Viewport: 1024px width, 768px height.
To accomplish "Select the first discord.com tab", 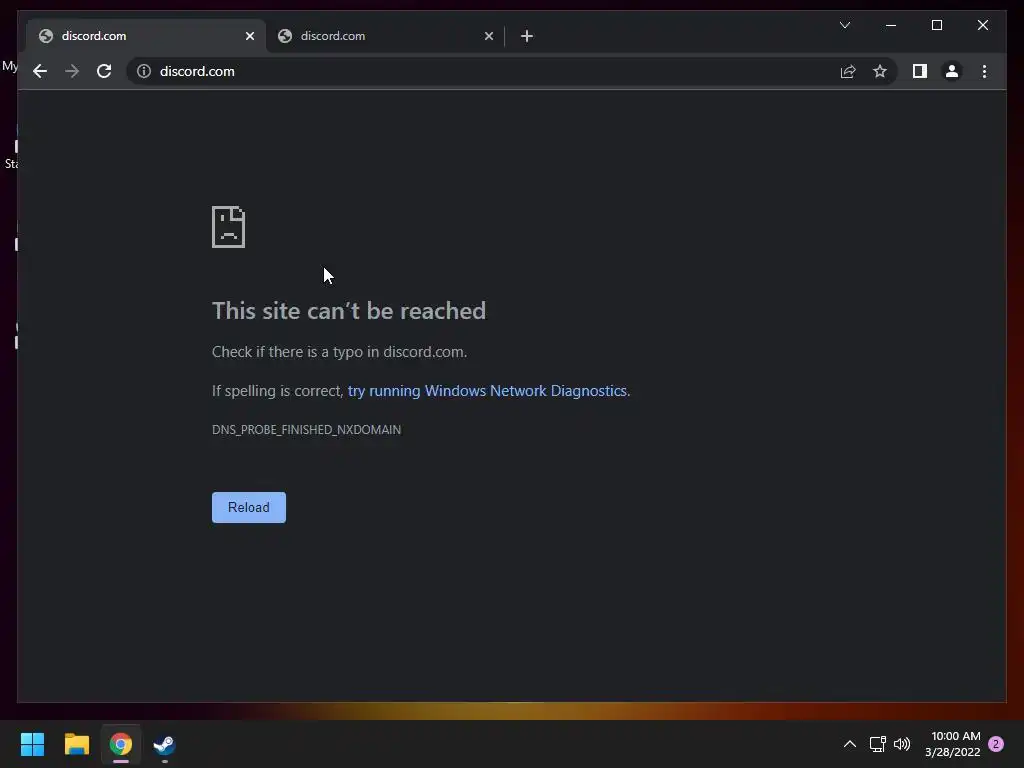I will coord(146,36).
